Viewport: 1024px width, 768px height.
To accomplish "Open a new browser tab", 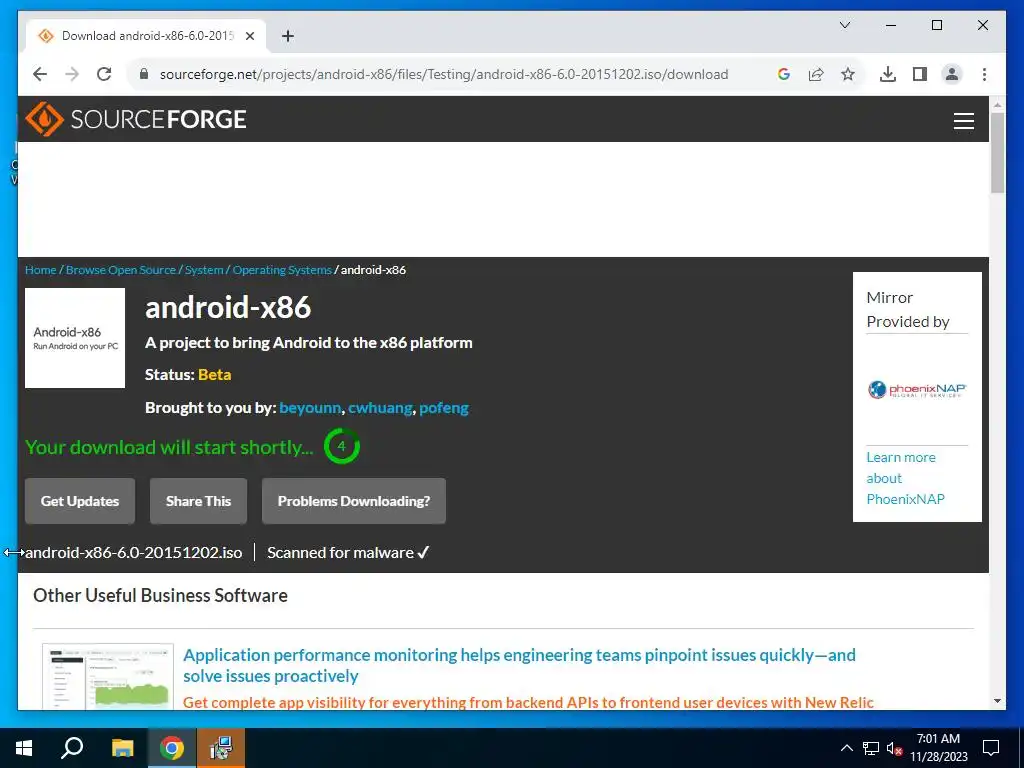I will tap(287, 36).
